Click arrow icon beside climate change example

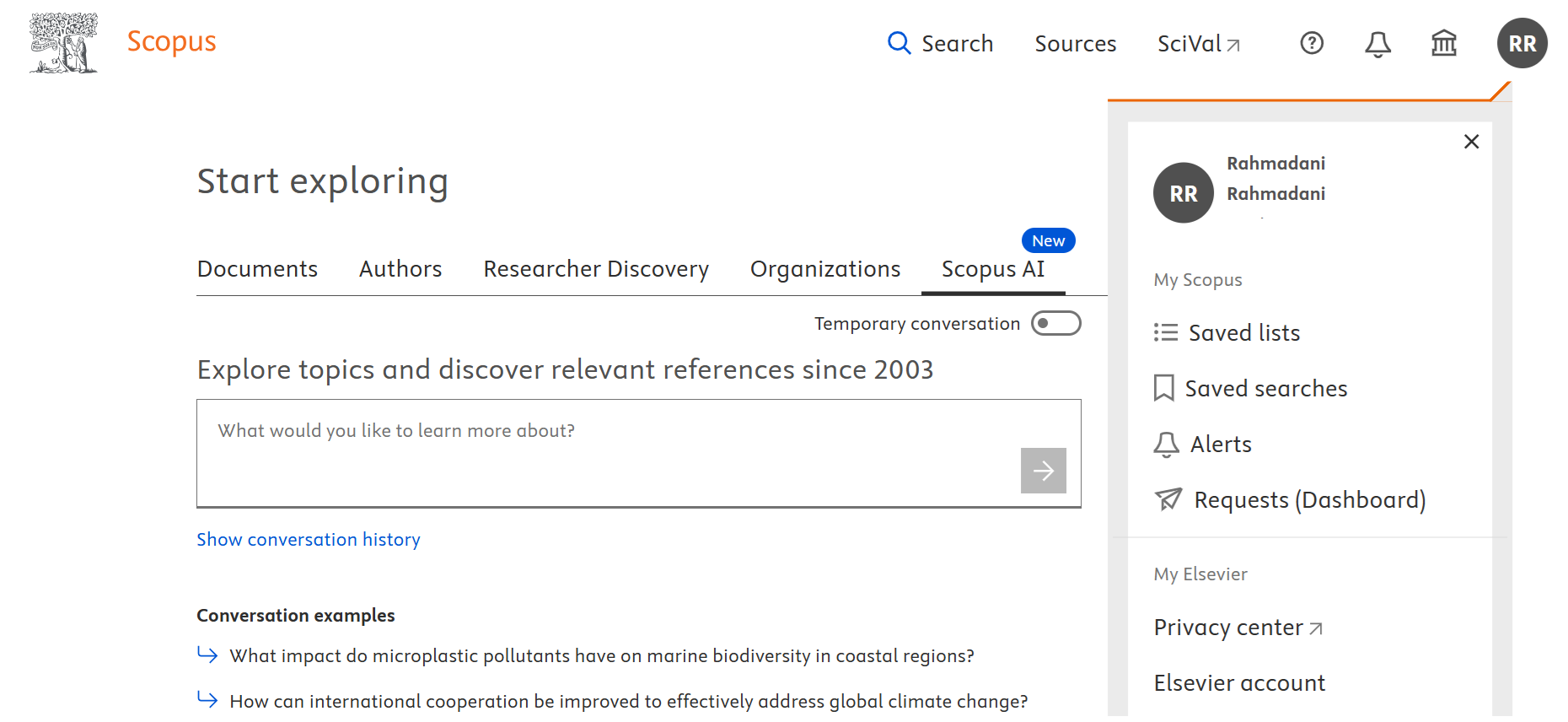207,698
